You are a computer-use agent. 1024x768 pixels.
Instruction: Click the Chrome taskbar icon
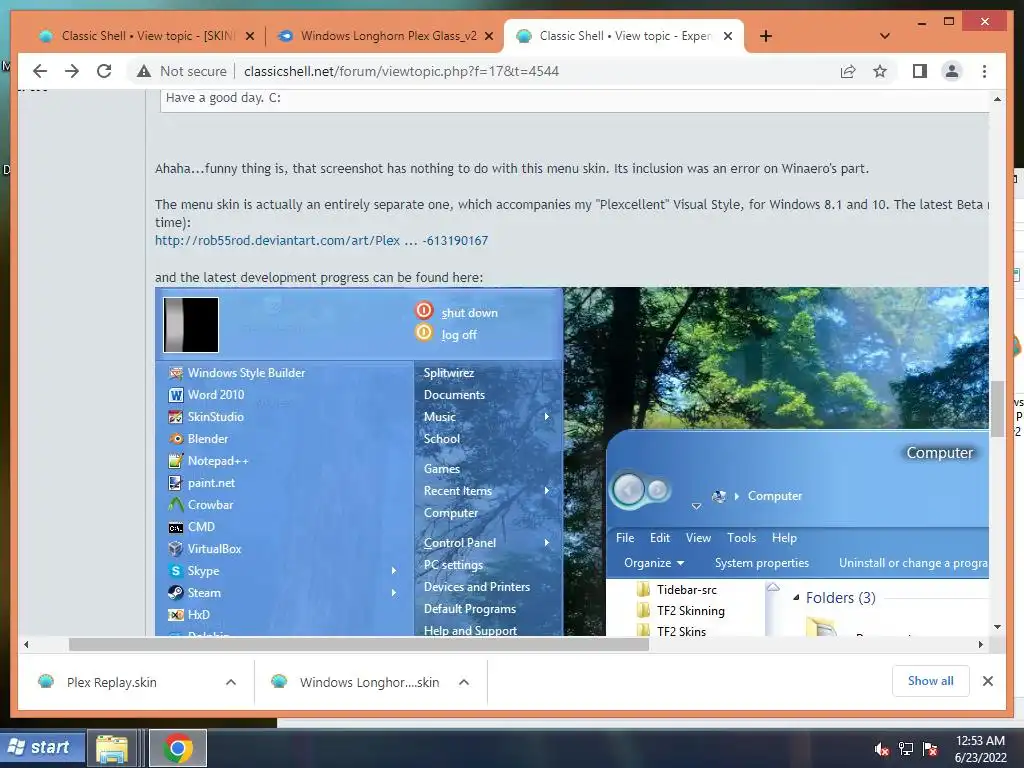pyautogui.click(x=178, y=748)
